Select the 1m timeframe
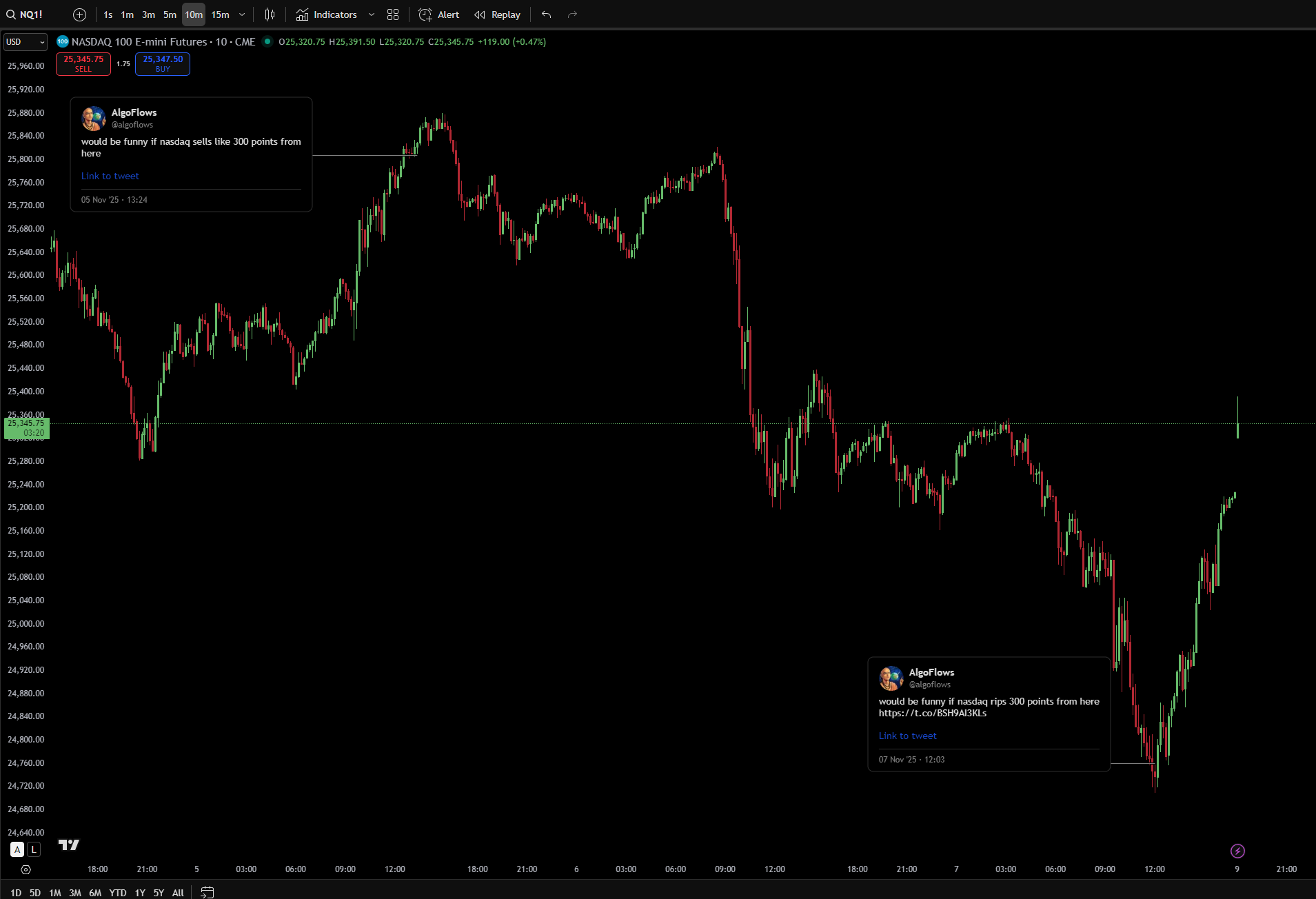1316x899 pixels. tap(127, 14)
